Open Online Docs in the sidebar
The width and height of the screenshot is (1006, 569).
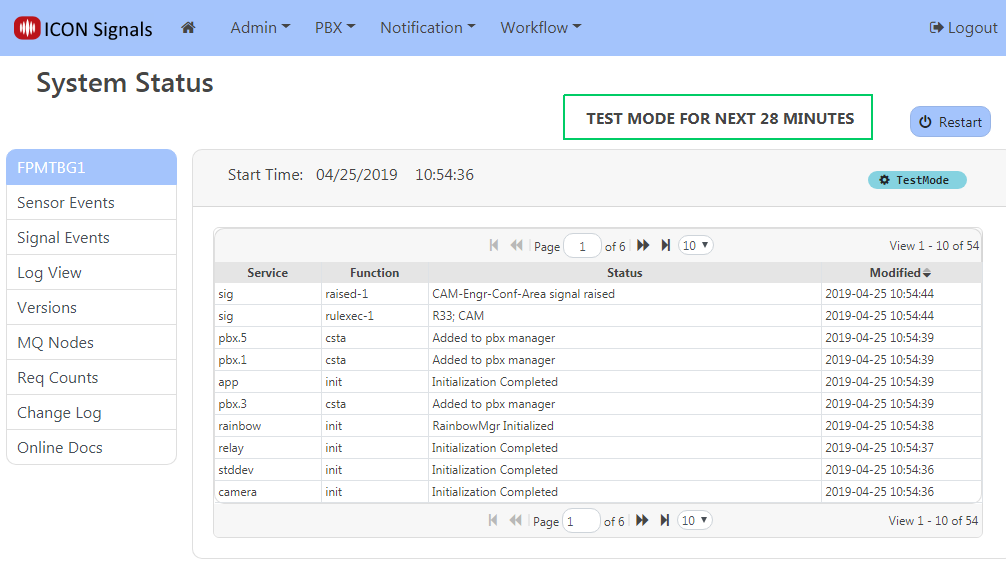[91, 447]
